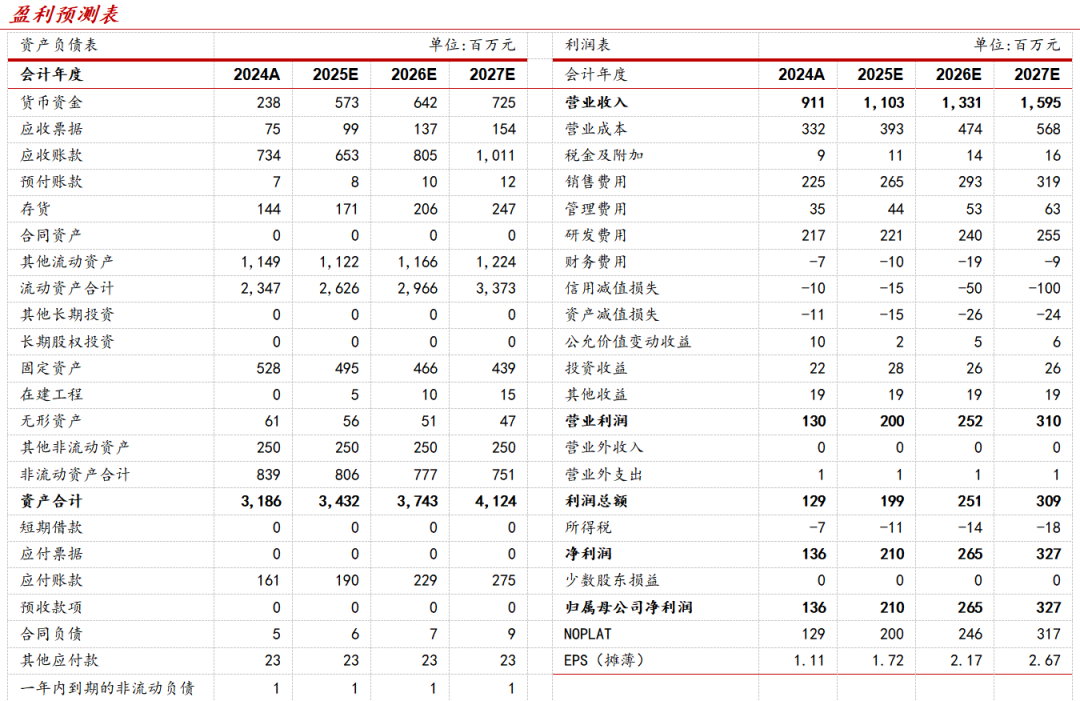The image size is (1080, 701).
Task: Select the 货币资金 row label
Action: coord(51,102)
